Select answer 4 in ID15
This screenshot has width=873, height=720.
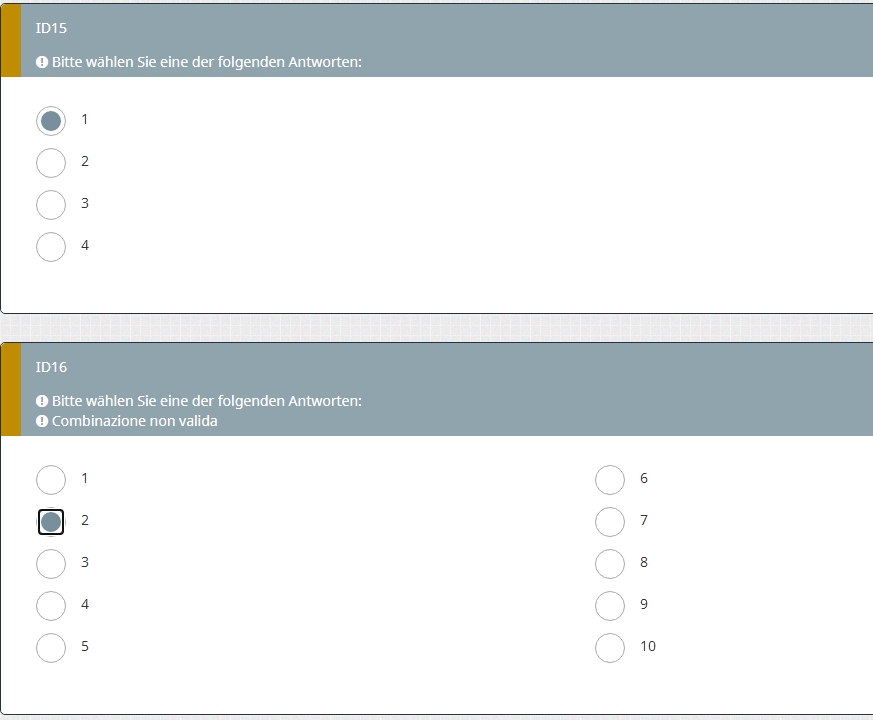tap(51, 247)
